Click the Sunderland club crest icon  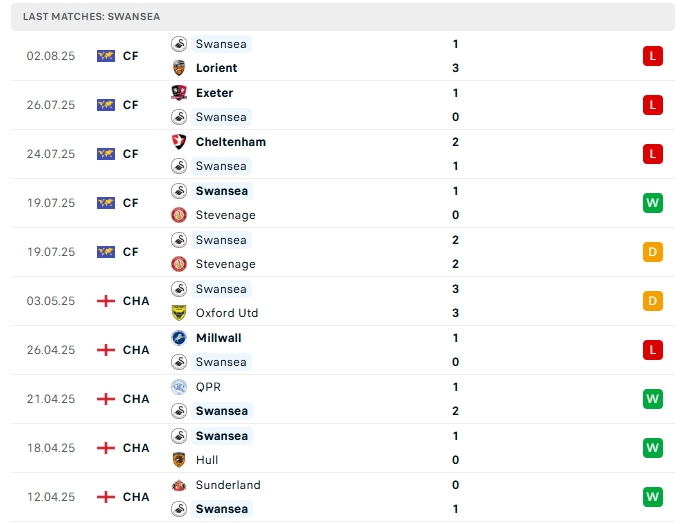[179, 485]
